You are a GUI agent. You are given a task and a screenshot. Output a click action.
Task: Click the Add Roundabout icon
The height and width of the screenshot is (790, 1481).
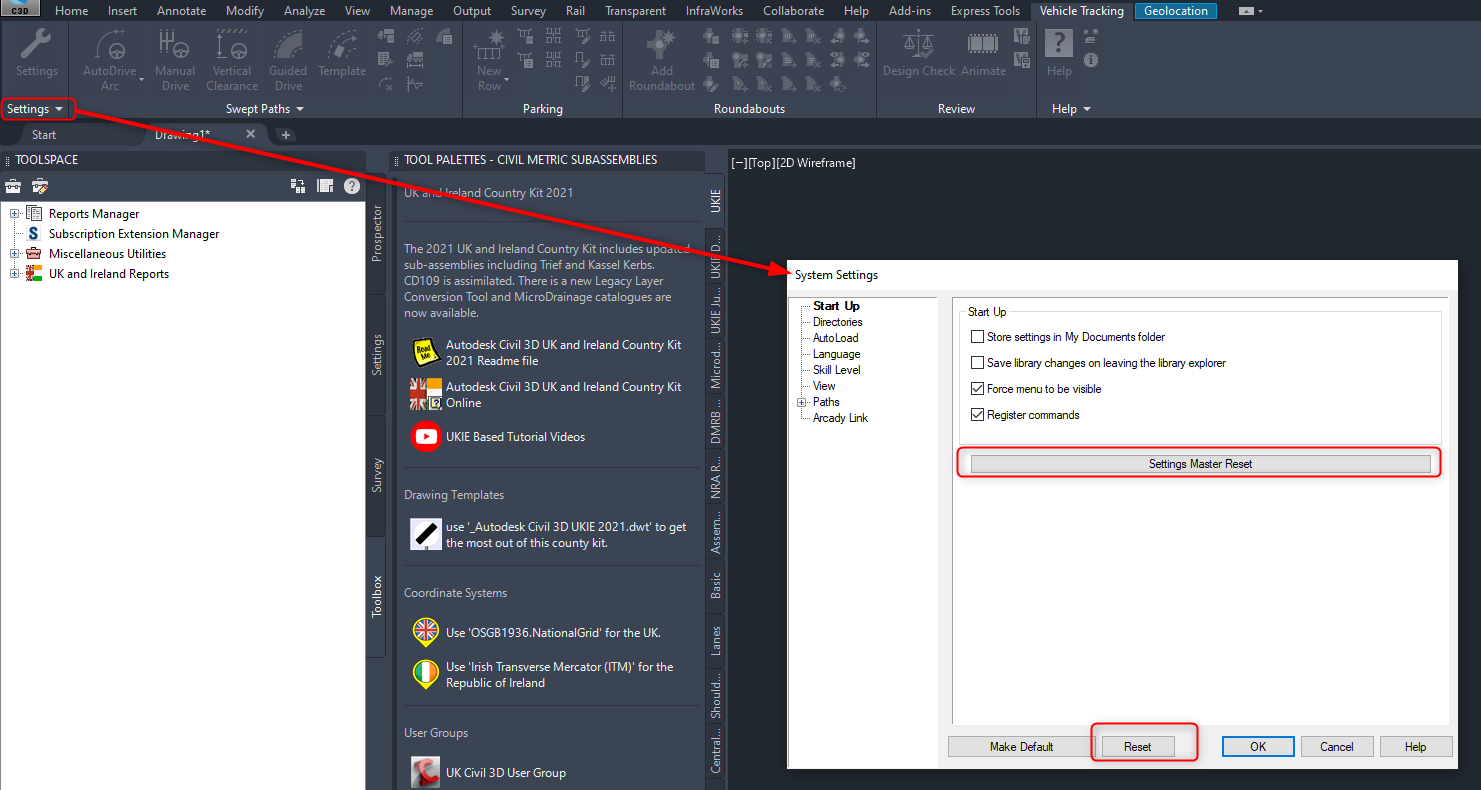[662, 46]
